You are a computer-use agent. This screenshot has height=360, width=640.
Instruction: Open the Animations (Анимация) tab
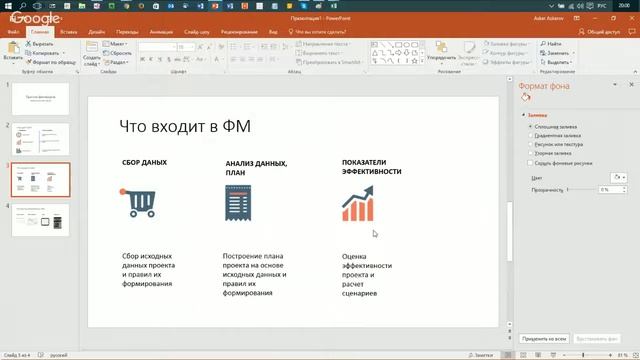pyautogui.click(x=161, y=32)
